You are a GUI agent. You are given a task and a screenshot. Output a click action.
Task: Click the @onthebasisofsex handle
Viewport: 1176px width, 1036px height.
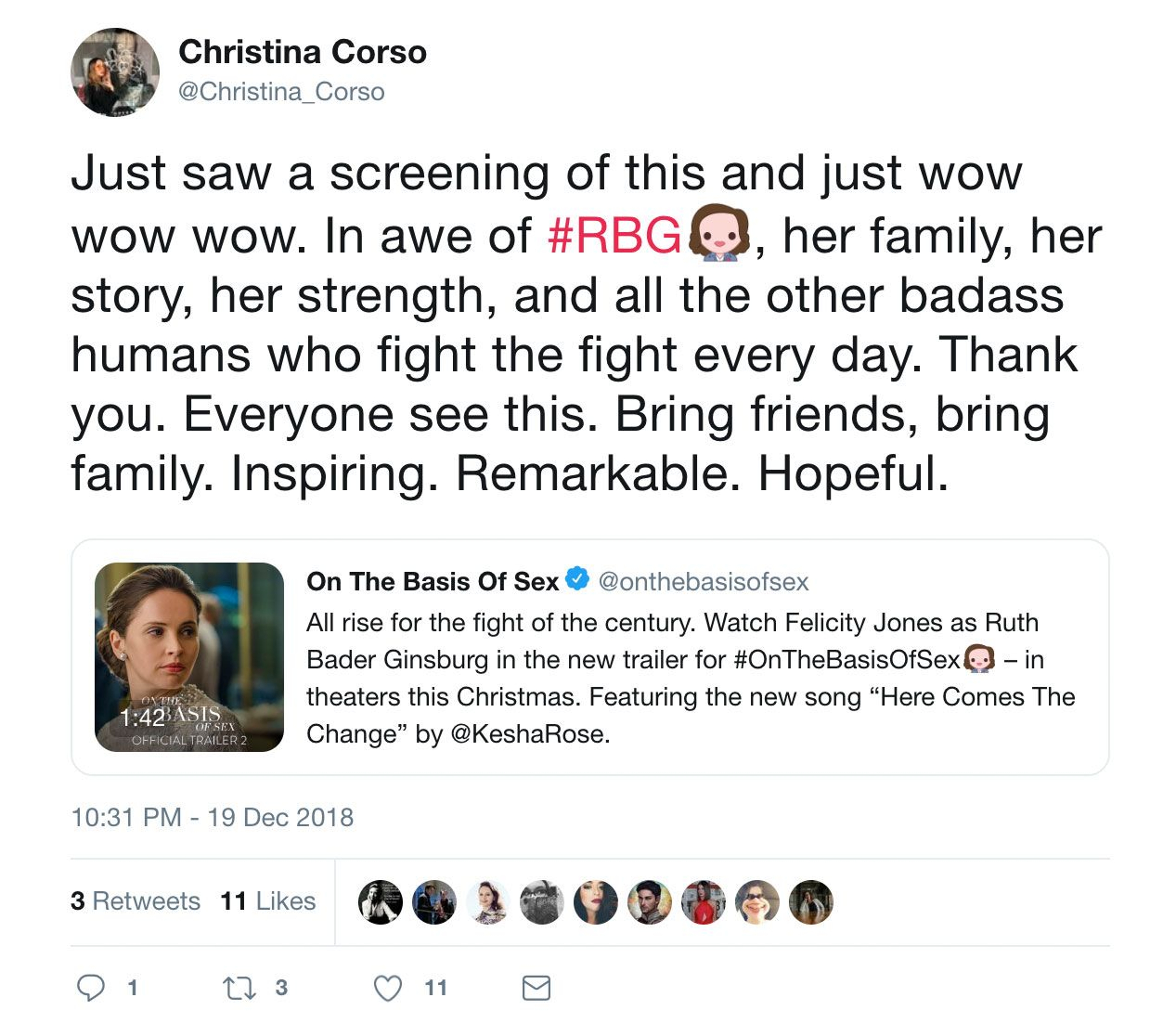point(703,581)
